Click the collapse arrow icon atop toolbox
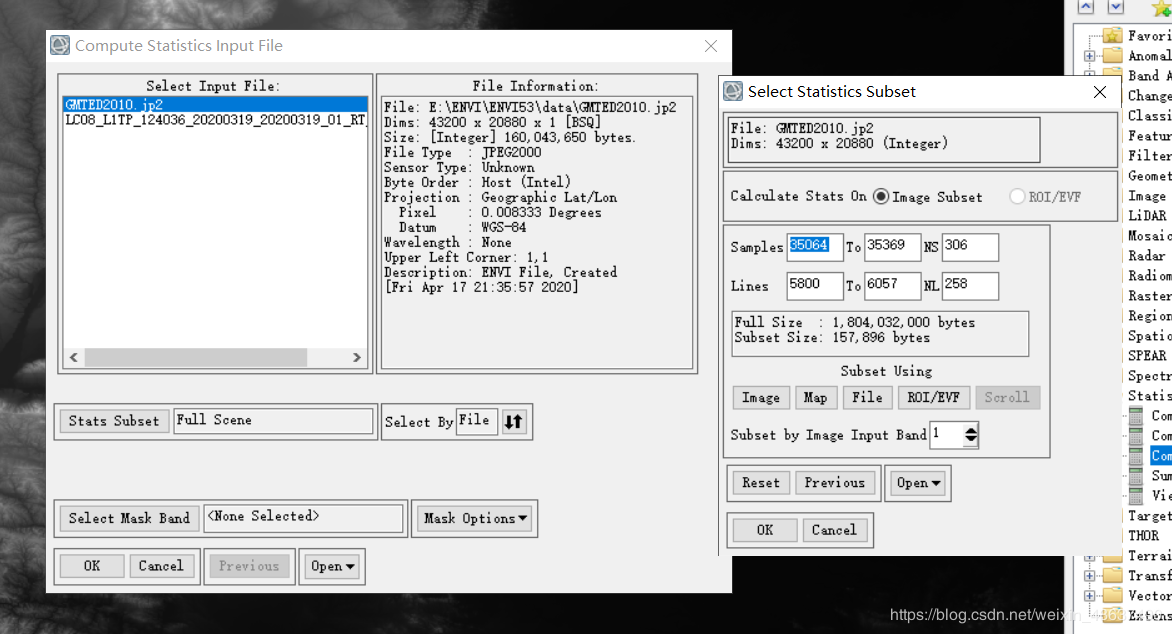Image resolution: width=1172 pixels, height=634 pixels. [1086, 8]
